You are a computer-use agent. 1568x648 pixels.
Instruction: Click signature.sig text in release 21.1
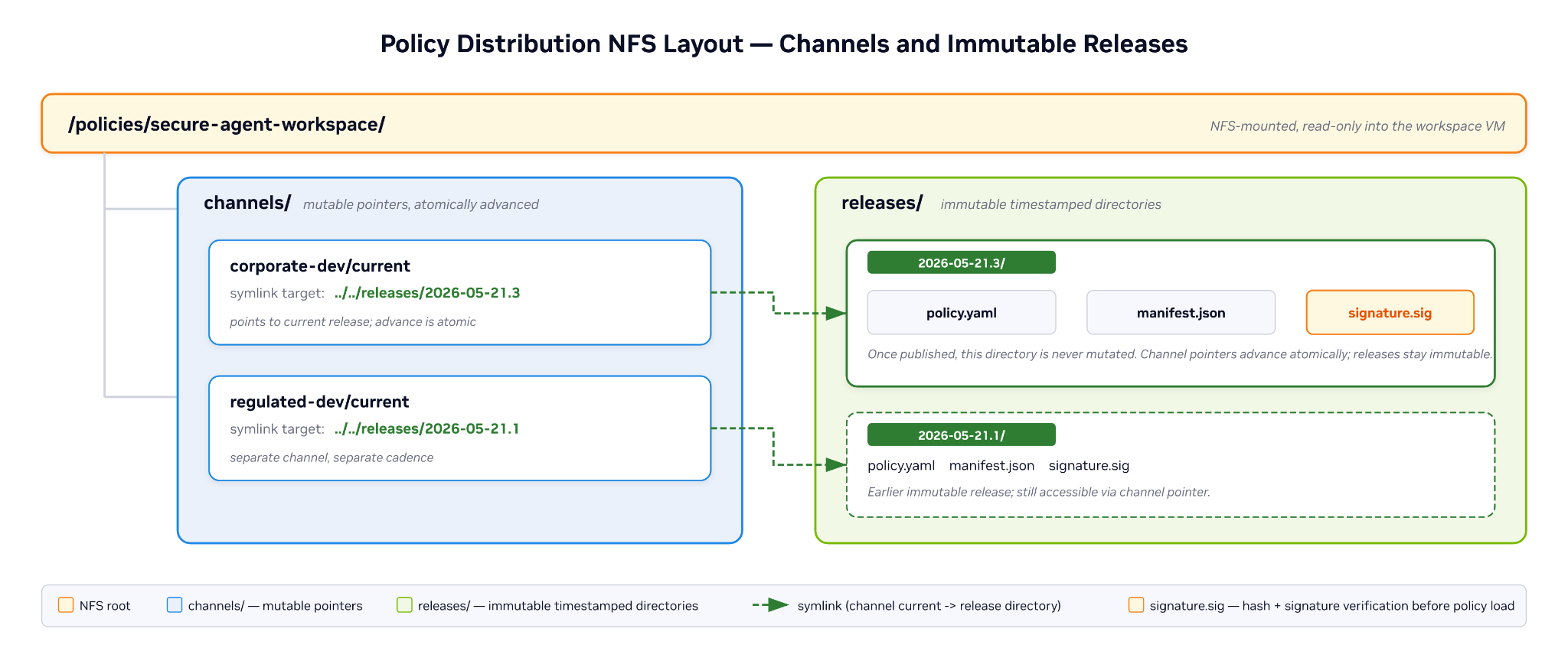click(x=1089, y=465)
